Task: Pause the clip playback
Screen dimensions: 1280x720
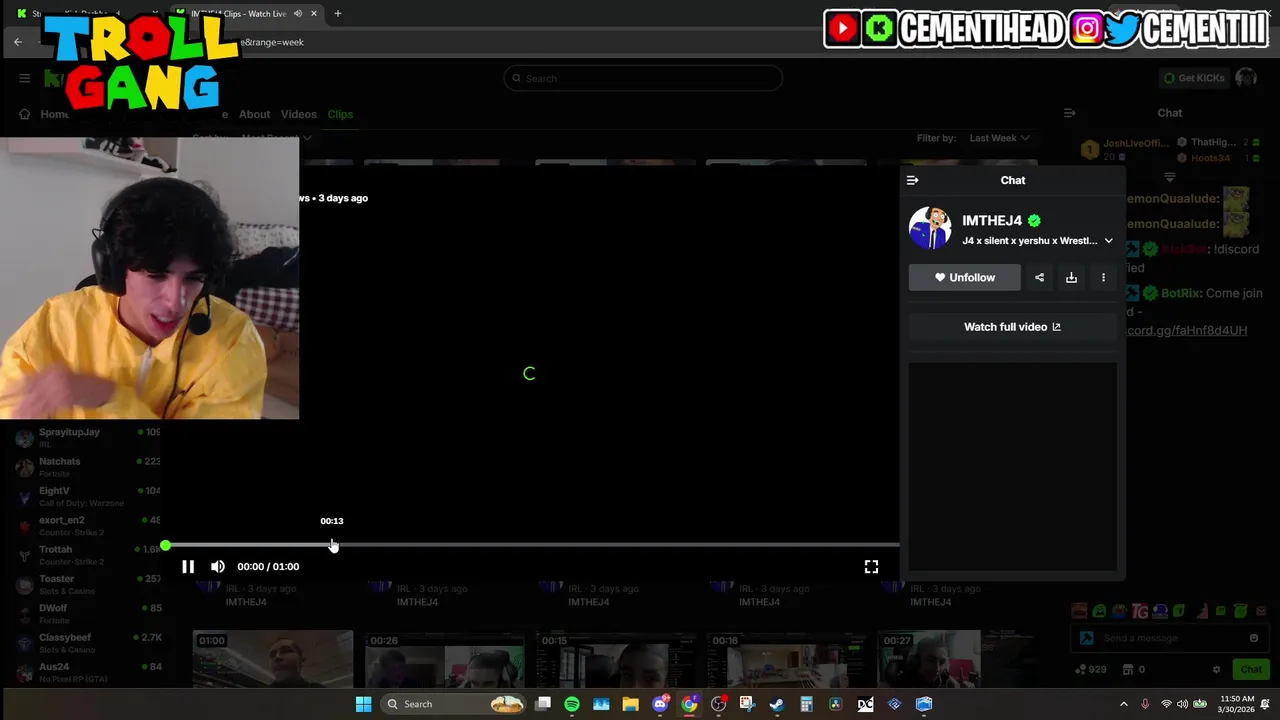Action: 188,566
